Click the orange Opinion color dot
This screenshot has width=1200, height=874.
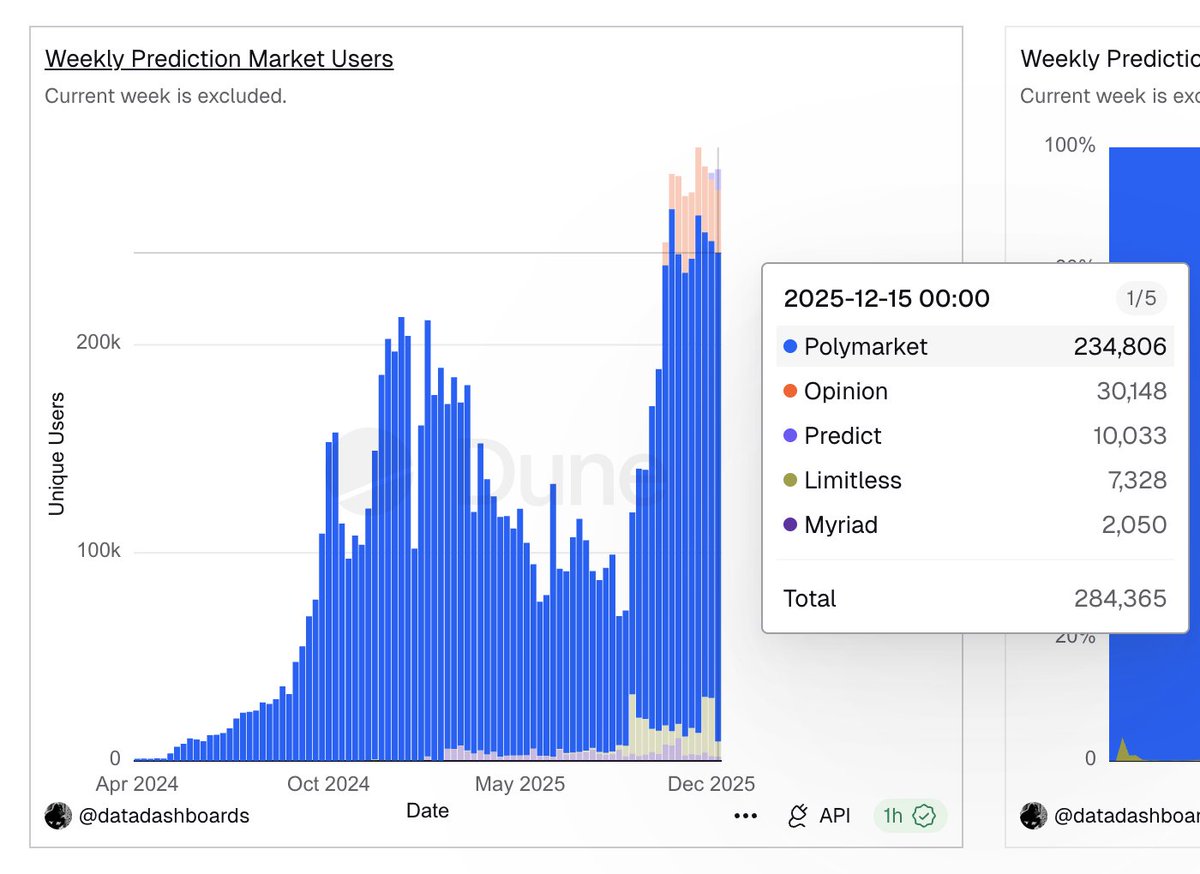(x=790, y=392)
